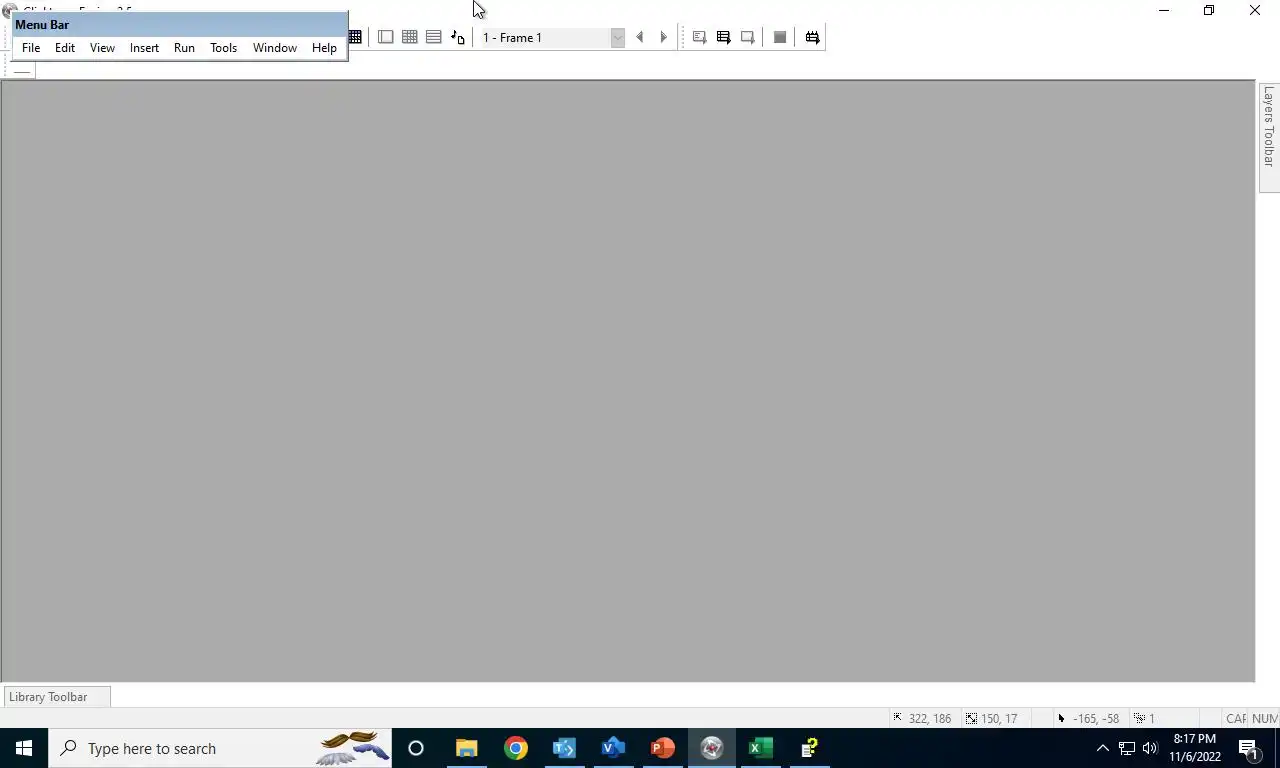Click the bold run-application list icon
This screenshot has width=1280, height=768.
(723, 37)
